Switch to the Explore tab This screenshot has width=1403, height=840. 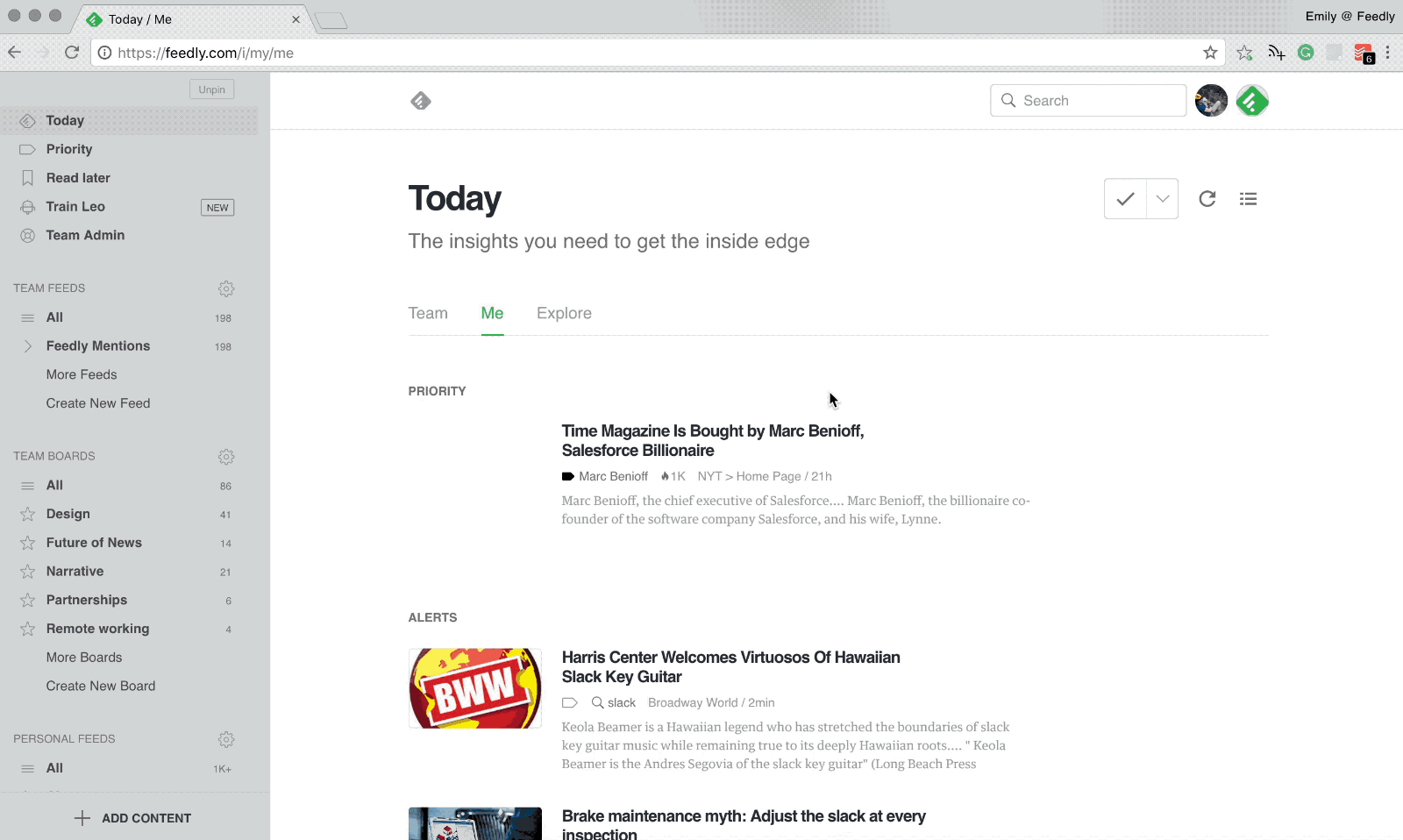point(564,314)
